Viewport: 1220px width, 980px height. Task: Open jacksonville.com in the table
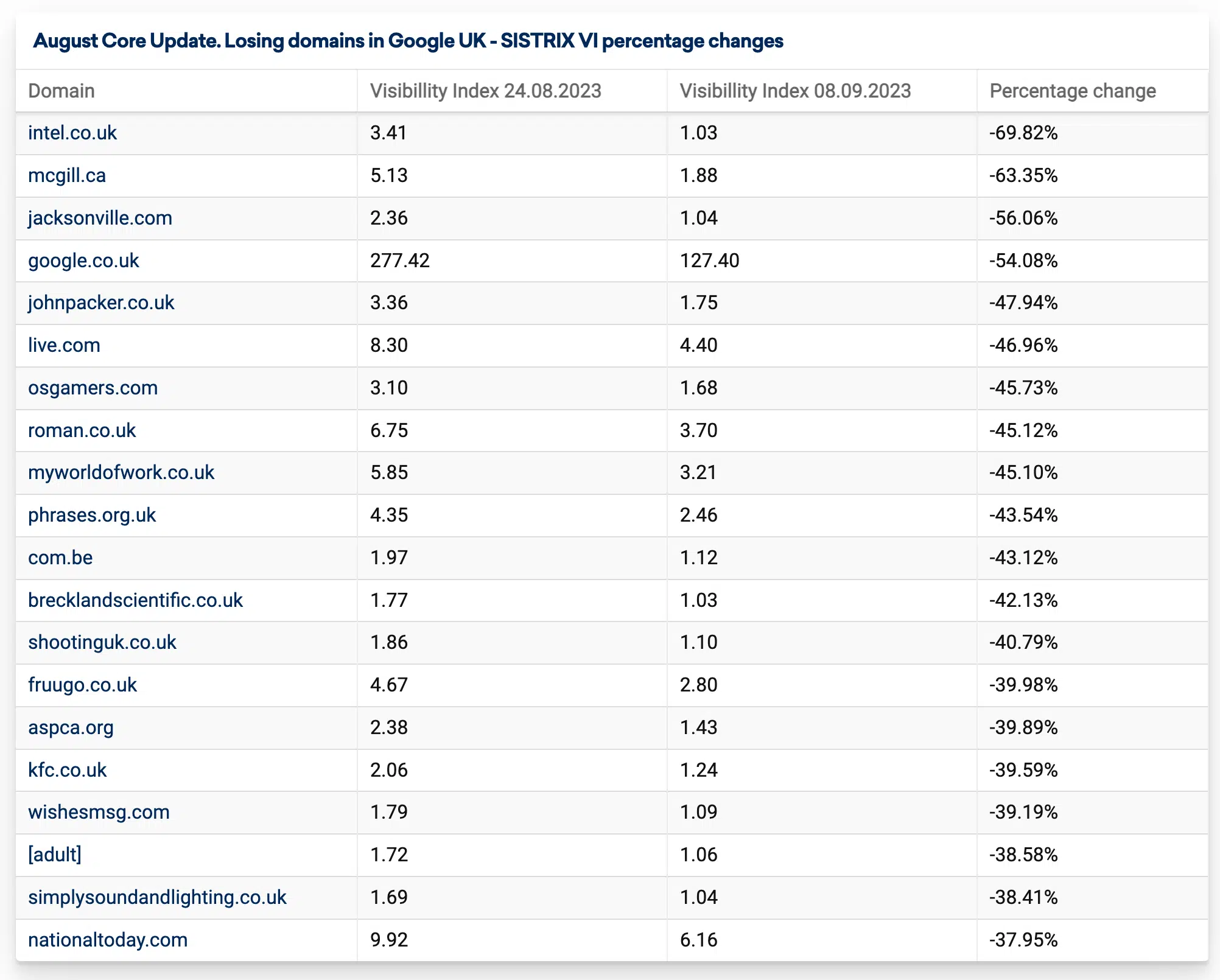[x=100, y=218]
